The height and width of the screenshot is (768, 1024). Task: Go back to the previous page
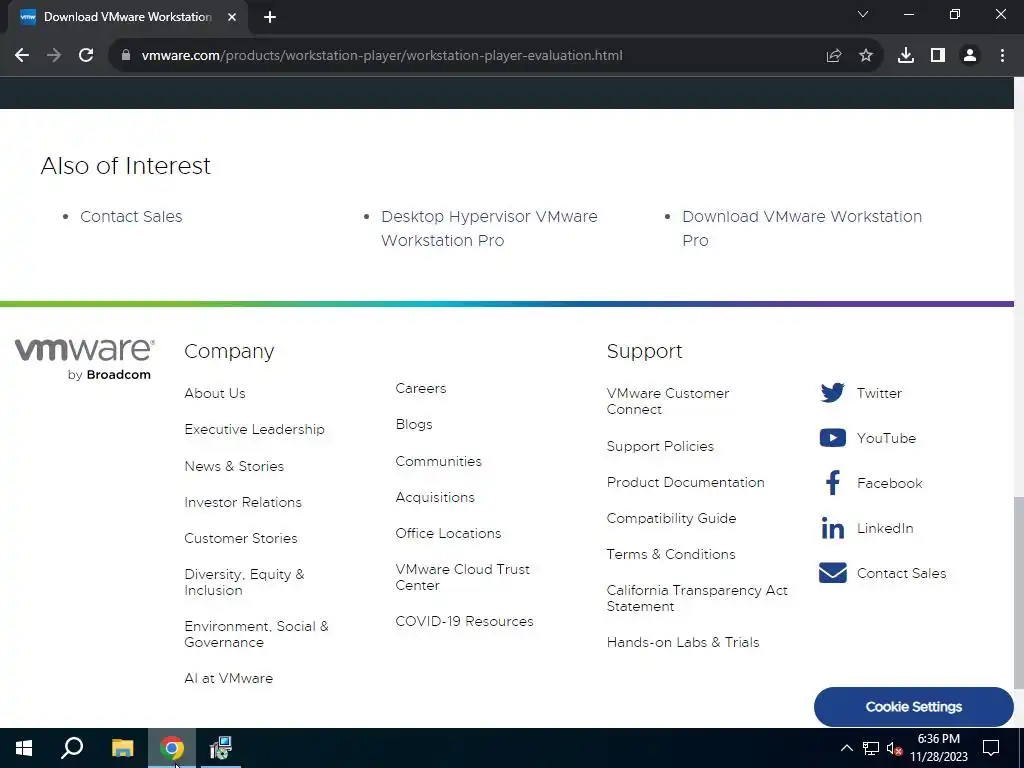tap(22, 56)
